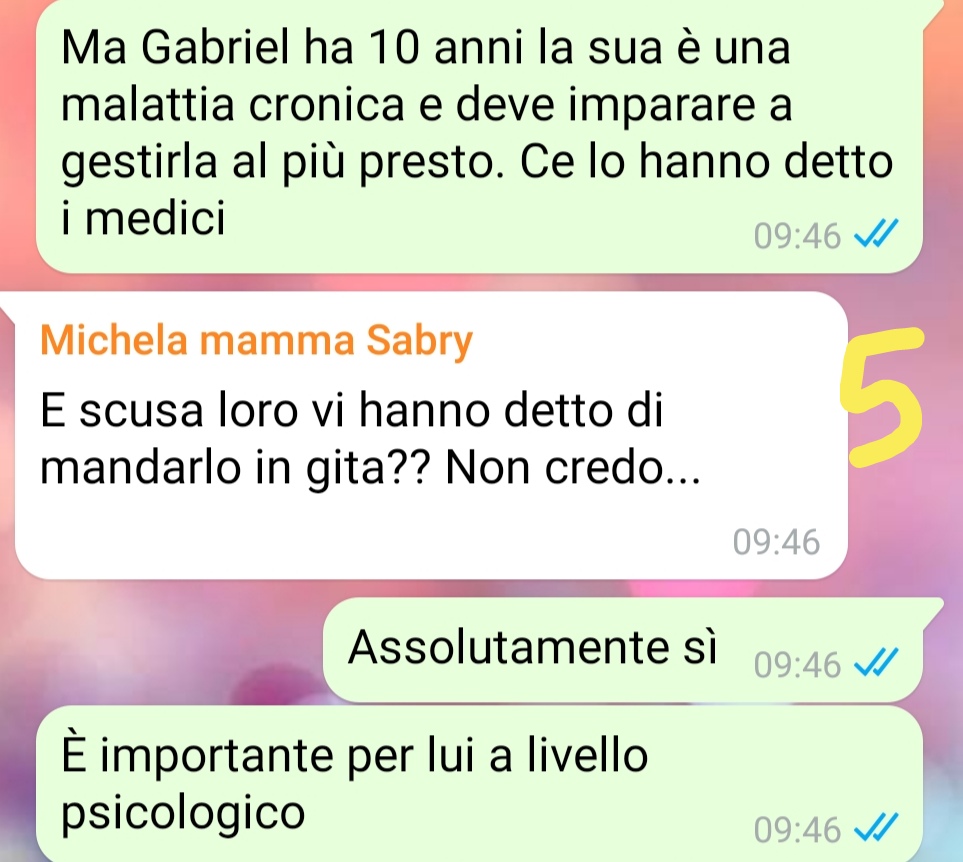
Task: Tap the words 'malattia cronica' in first message
Action: (233, 105)
